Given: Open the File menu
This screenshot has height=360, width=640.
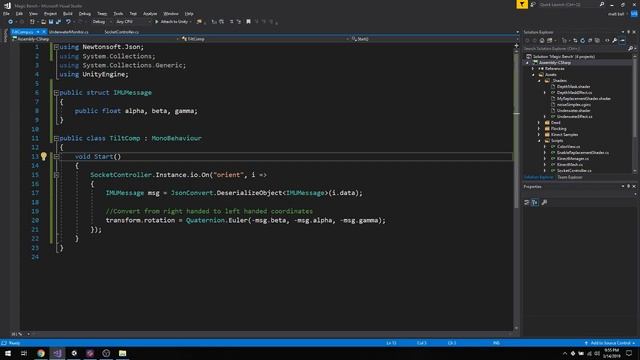Looking at the screenshot, I should [x=7, y=13].
